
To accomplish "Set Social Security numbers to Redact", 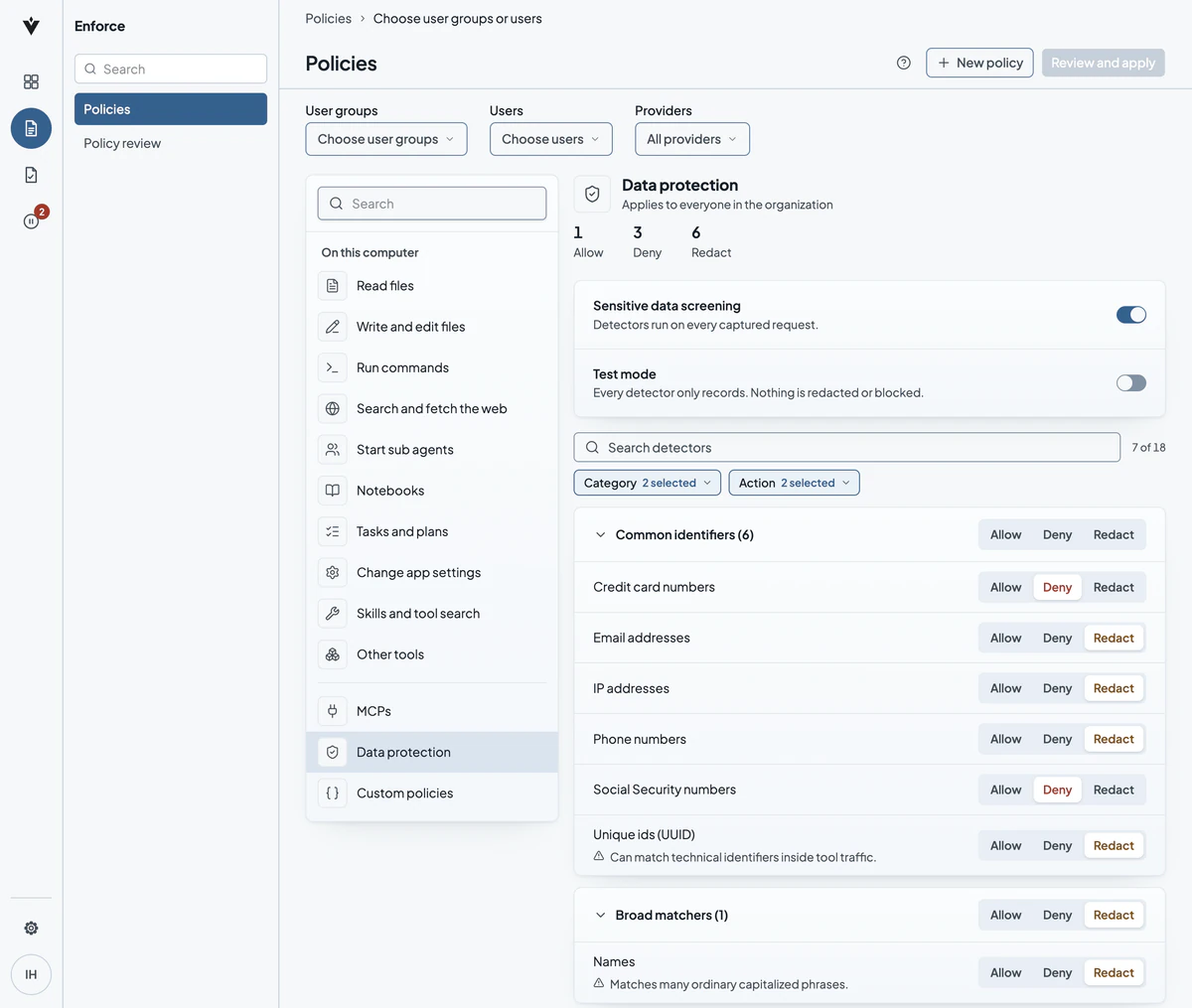I will click(x=1114, y=790).
